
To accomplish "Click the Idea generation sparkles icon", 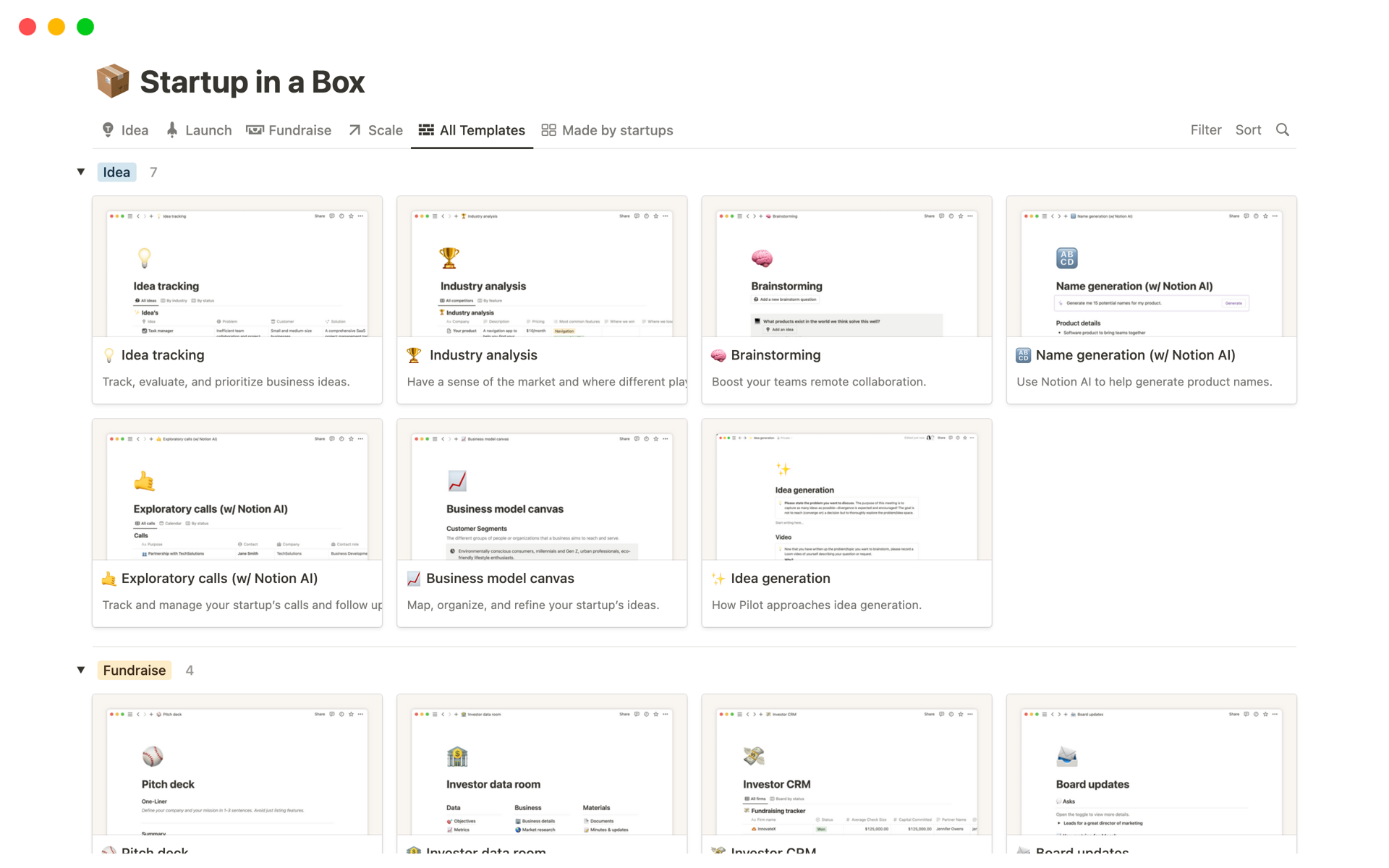I will [x=718, y=578].
